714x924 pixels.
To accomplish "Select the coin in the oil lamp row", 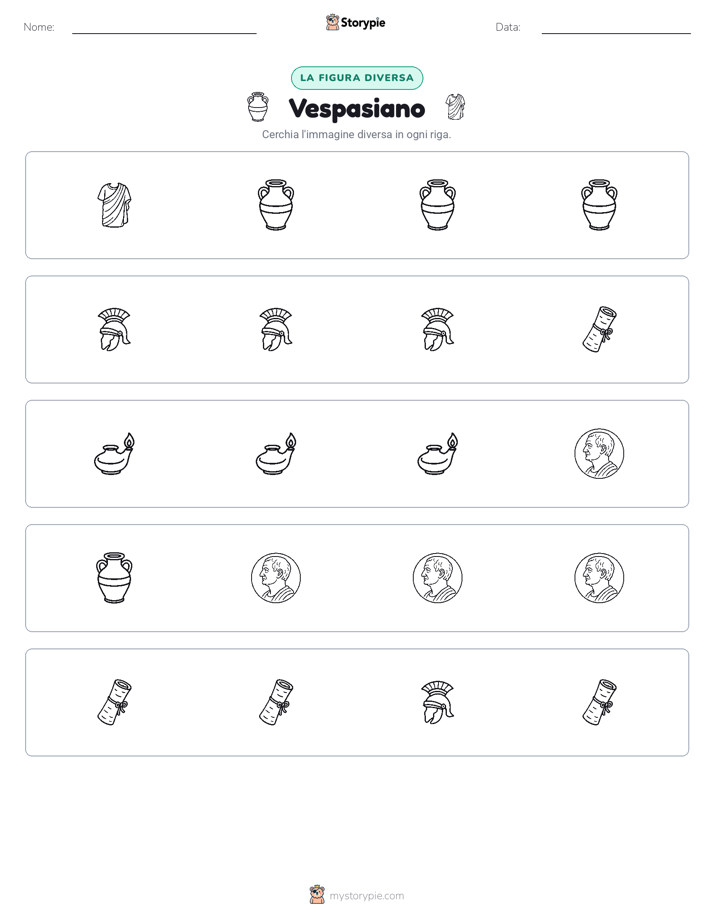I will point(599,454).
